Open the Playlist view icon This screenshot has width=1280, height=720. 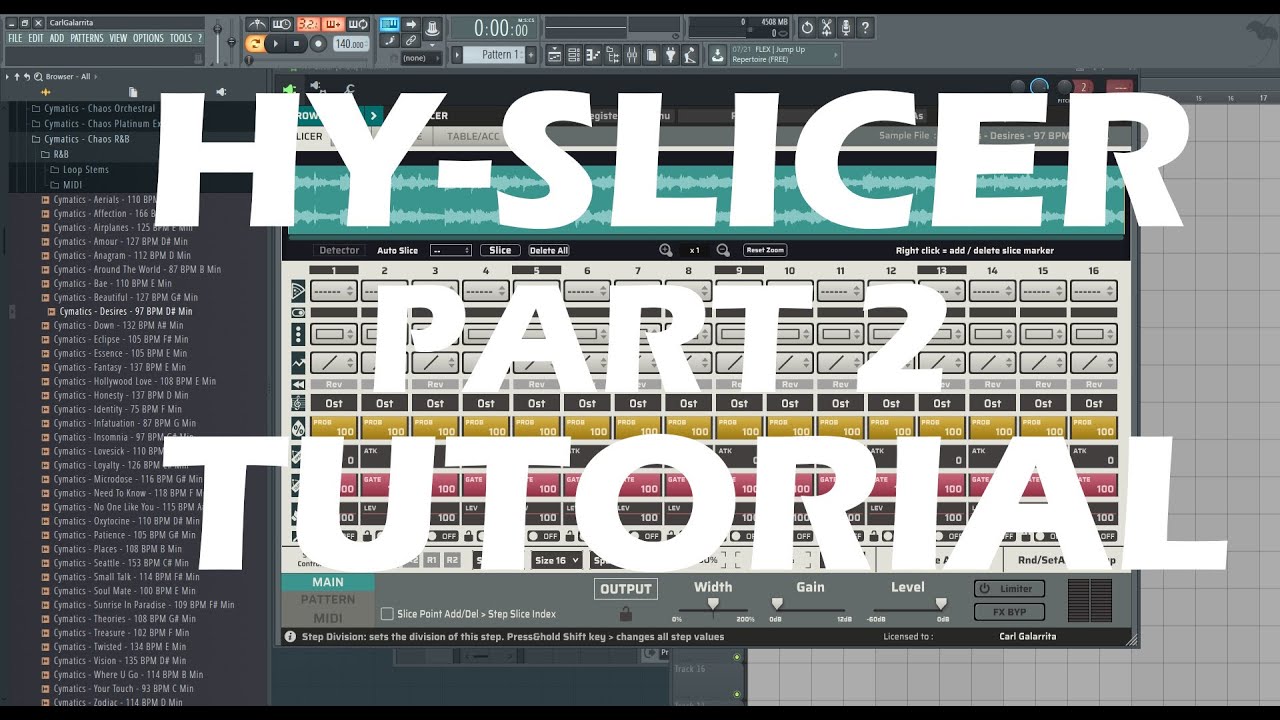[x=554, y=55]
